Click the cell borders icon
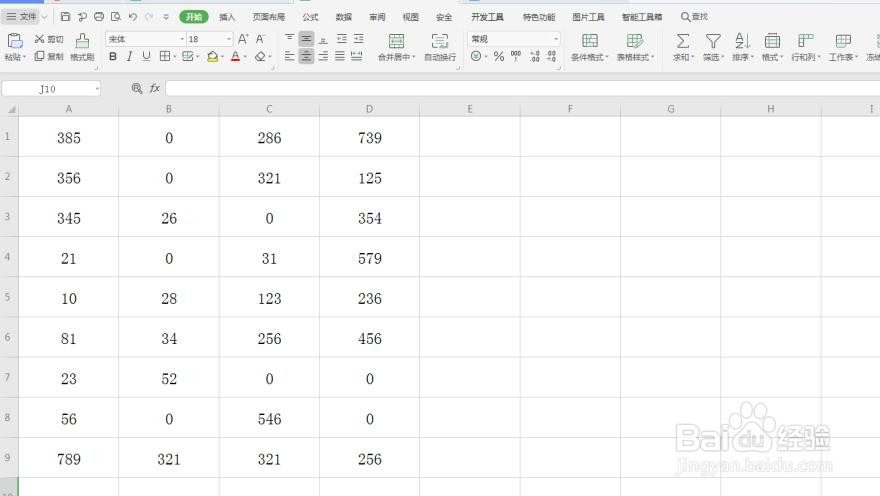 click(x=165, y=56)
